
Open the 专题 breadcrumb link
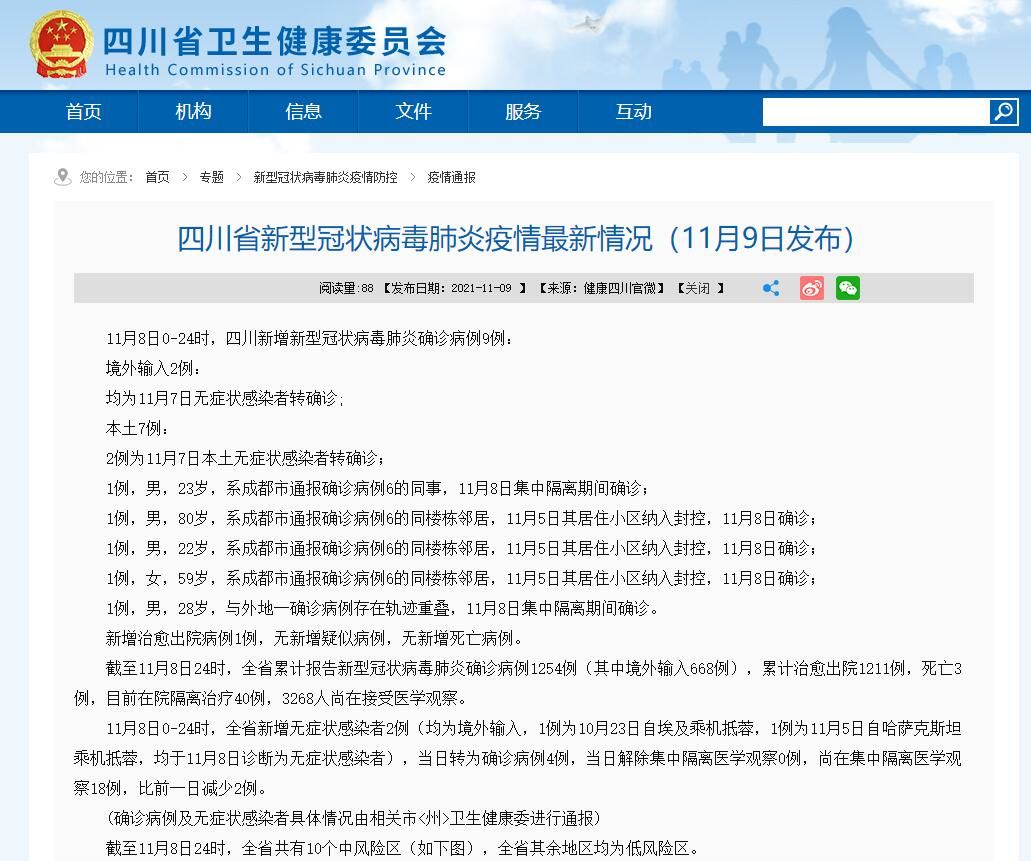211,177
